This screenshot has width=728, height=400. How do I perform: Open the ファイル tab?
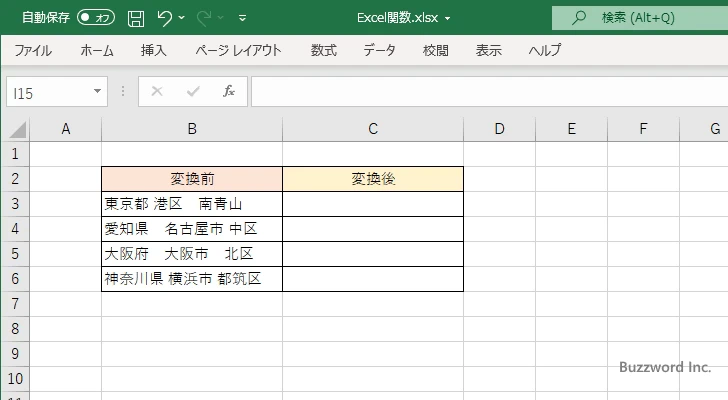33,50
